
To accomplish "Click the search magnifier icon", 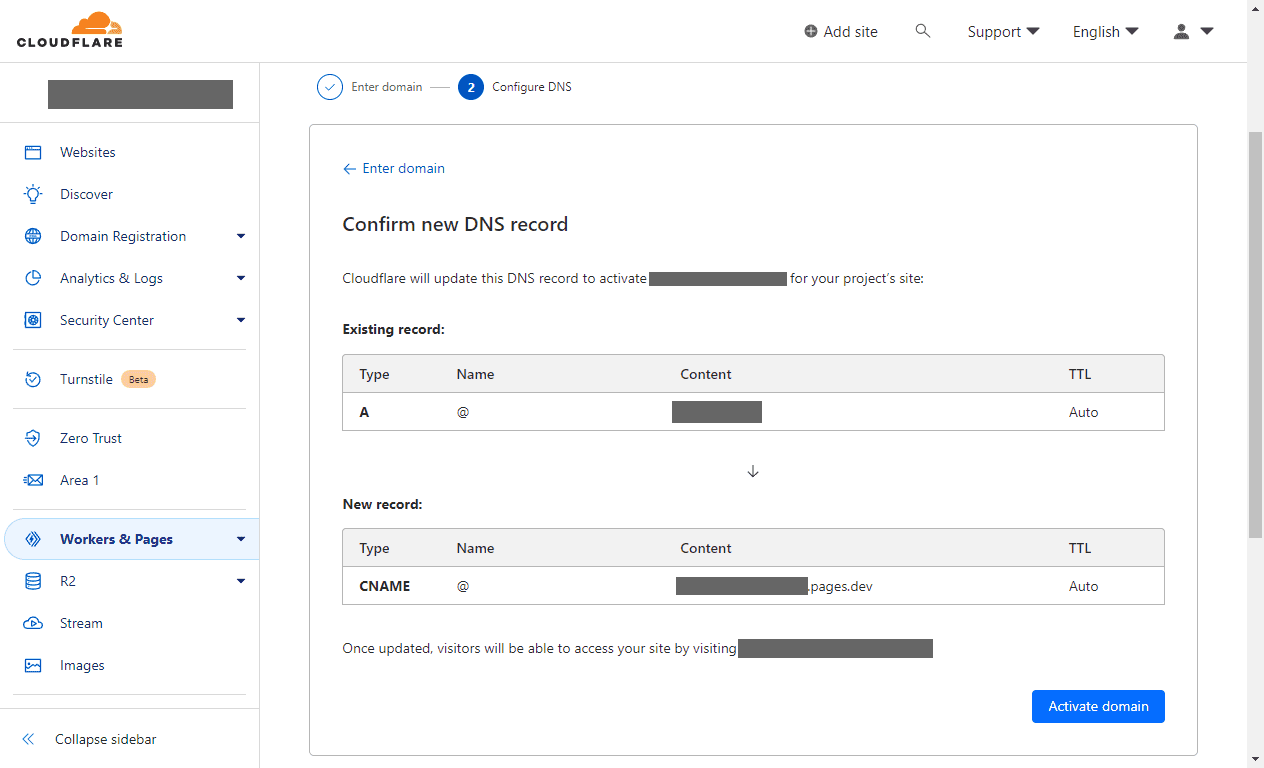I will [x=923, y=31].
